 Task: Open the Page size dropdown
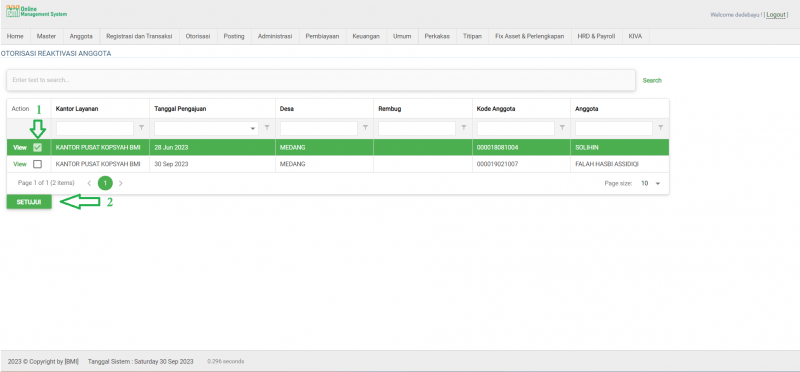tap(651, 183)
